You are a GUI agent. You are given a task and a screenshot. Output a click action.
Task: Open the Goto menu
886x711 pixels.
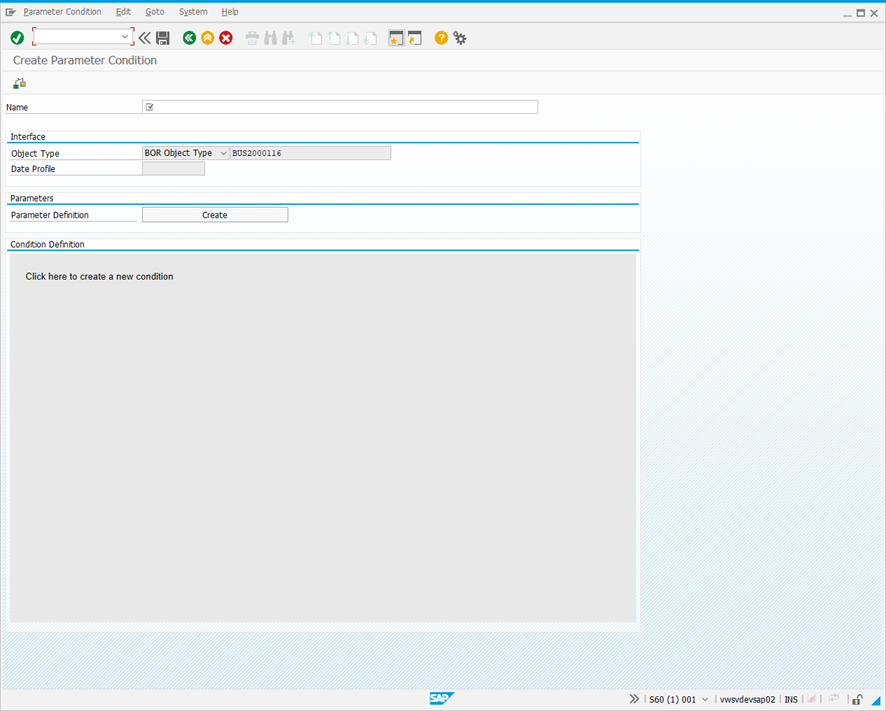pyautogui.click(x=155, y=12)
